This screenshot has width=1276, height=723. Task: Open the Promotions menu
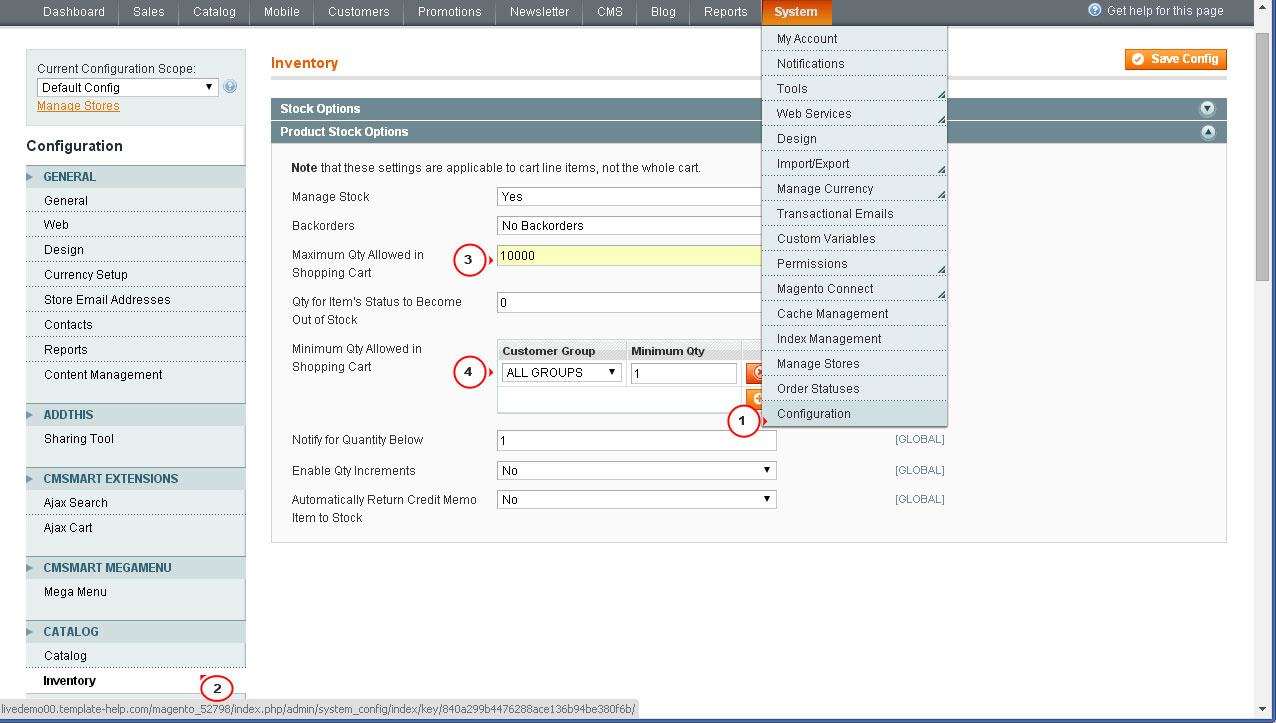450,12
